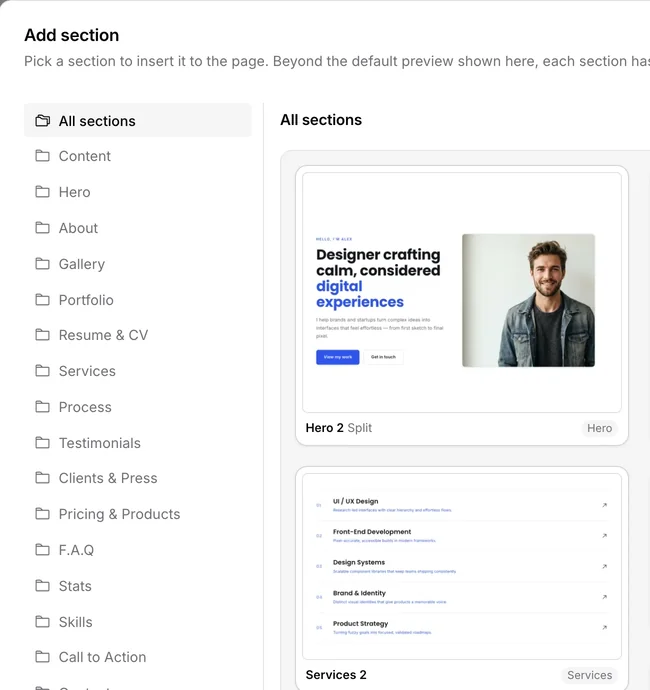Image resolution: width=650 pixels, height=690 pixels.
Task: Click the blue View my work button in preview
Action: 338,357
